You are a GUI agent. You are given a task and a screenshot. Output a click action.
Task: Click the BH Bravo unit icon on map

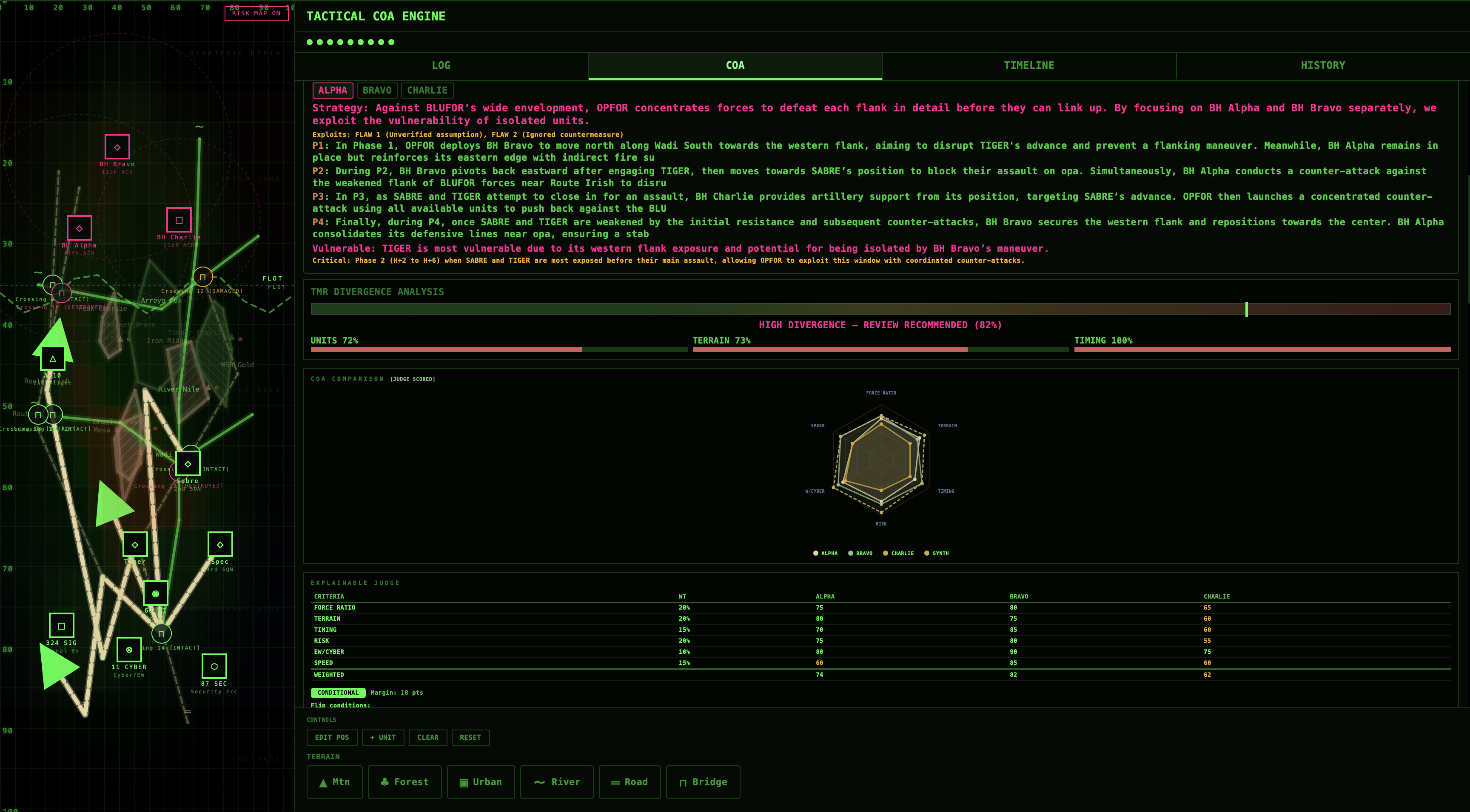117,147
